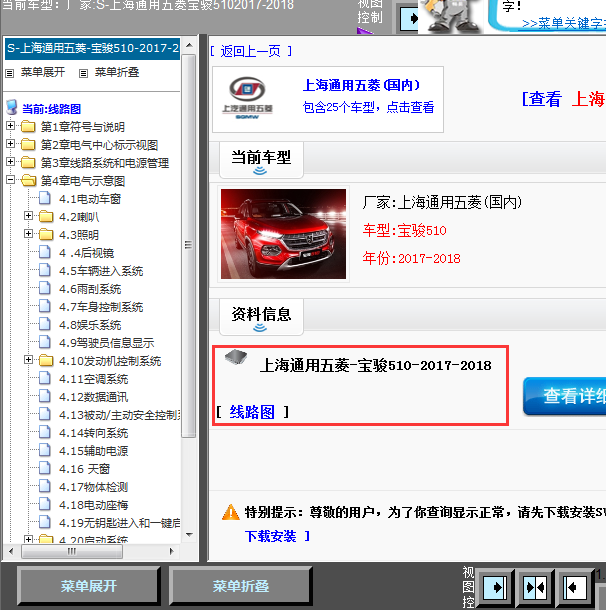Click the 菜单关键字 link at top
The image size is (606, 610).
click(564, 23)
